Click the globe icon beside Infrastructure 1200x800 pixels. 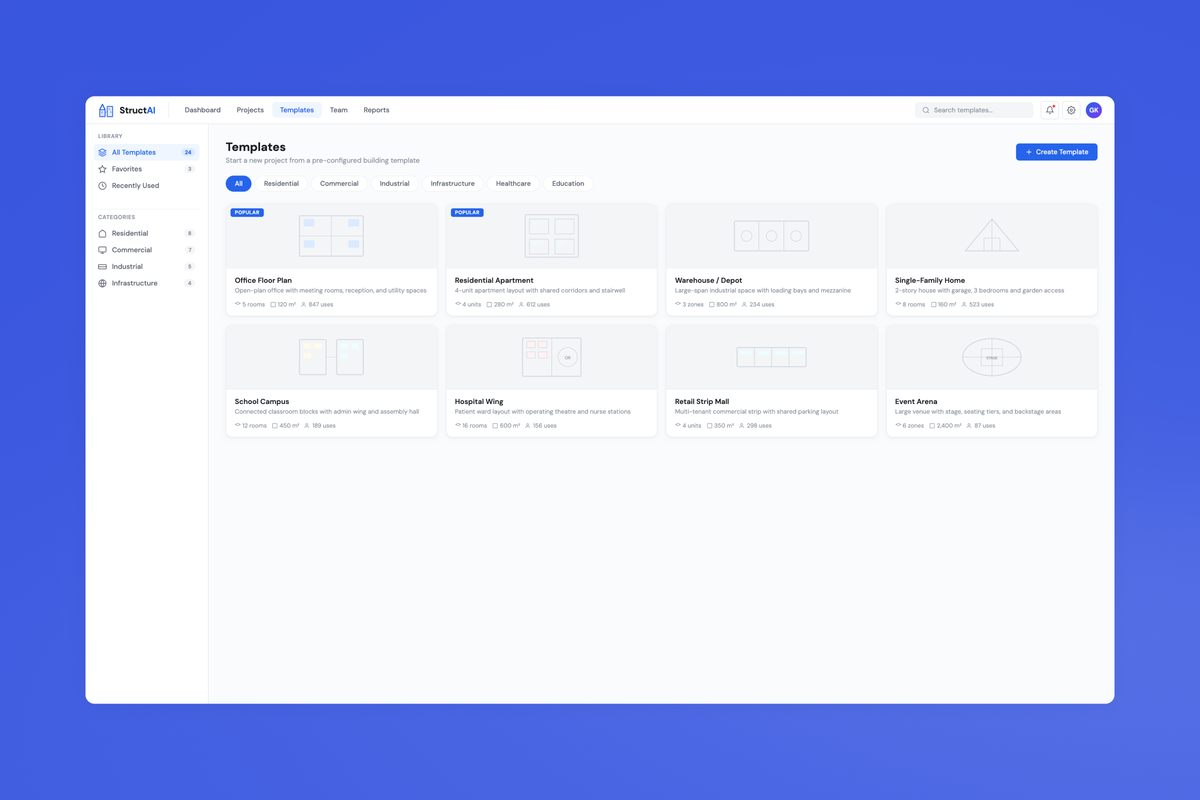[x=103, y=283]
